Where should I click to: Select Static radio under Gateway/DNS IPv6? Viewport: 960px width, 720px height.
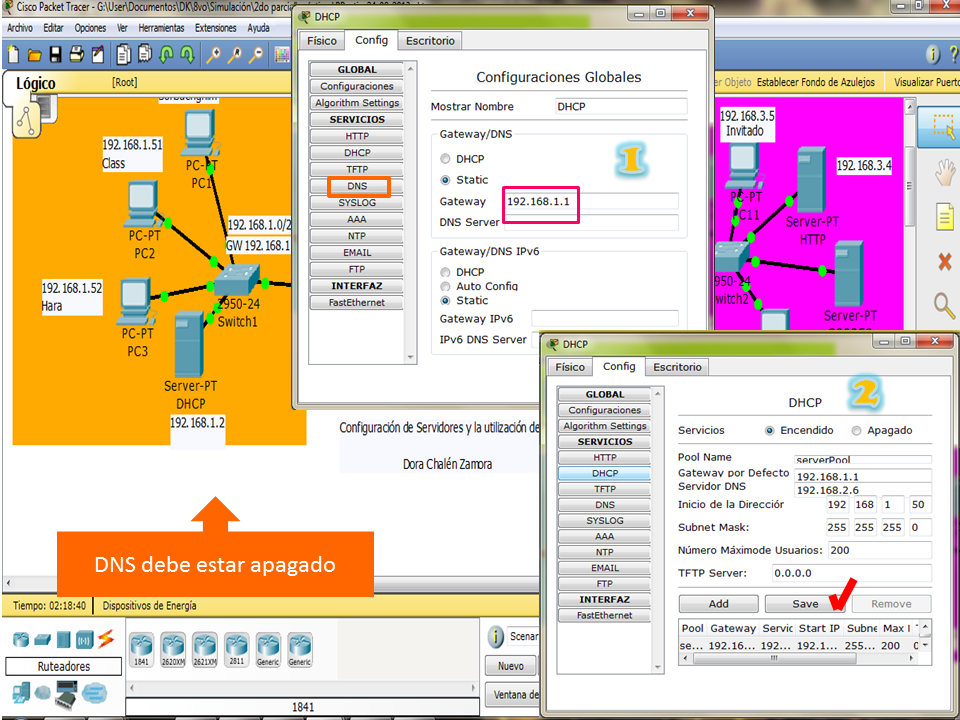[x=445, y=301]
